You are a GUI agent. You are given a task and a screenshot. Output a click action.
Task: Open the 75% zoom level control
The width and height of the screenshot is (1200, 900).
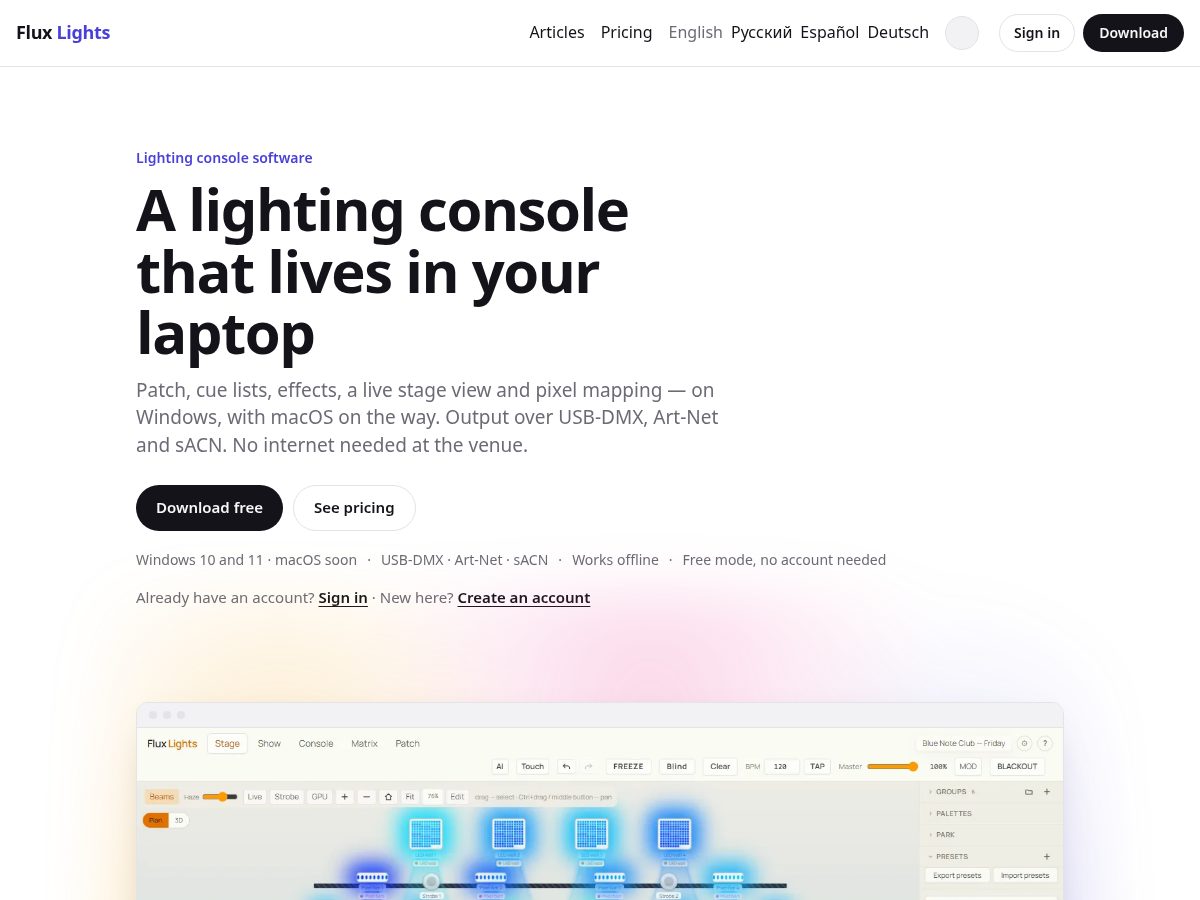[x=433, y=797]
